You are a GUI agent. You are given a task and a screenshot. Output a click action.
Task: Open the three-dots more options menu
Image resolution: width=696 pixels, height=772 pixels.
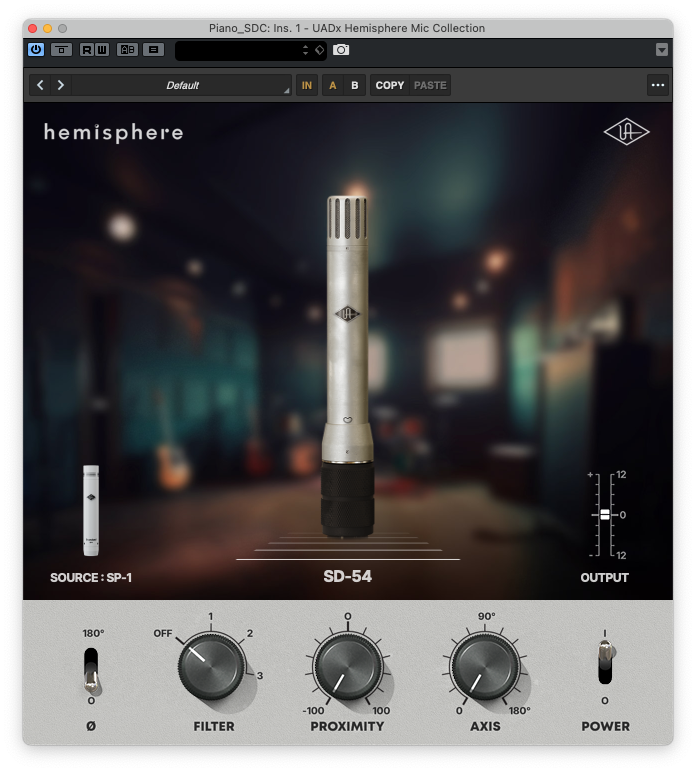[658, 85]
